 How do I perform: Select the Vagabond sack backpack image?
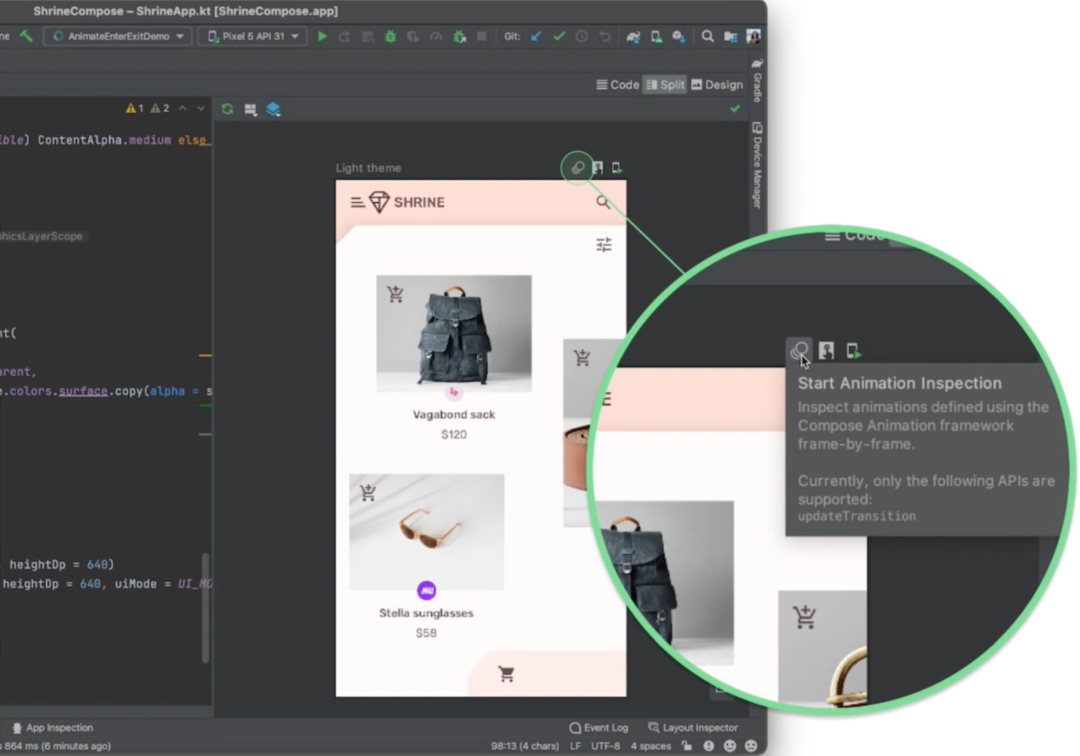pyautogui.click(x=454, y=333)
